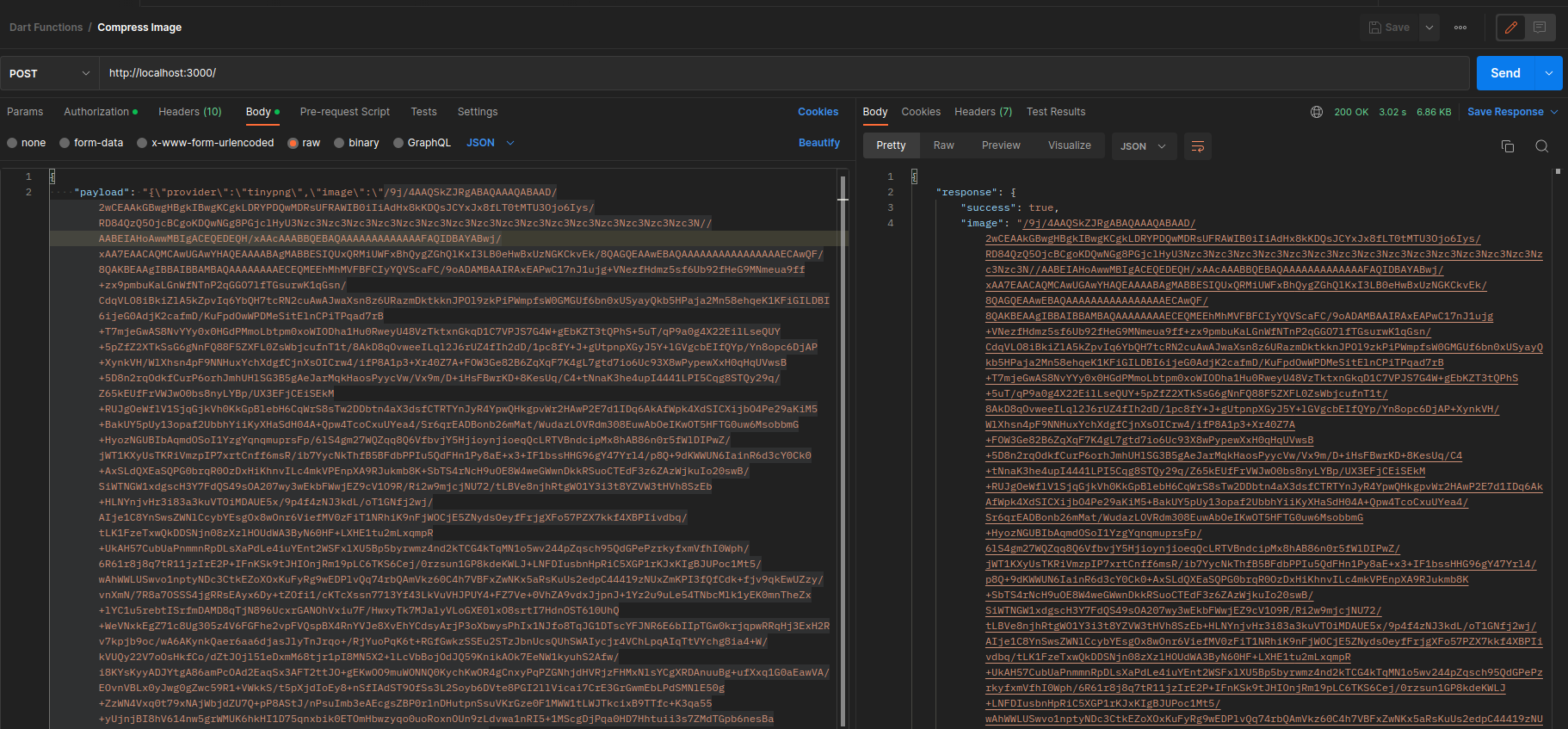Click line number 1 in request editor
This screenshot has height=729, width=1568.
[28, 176]
